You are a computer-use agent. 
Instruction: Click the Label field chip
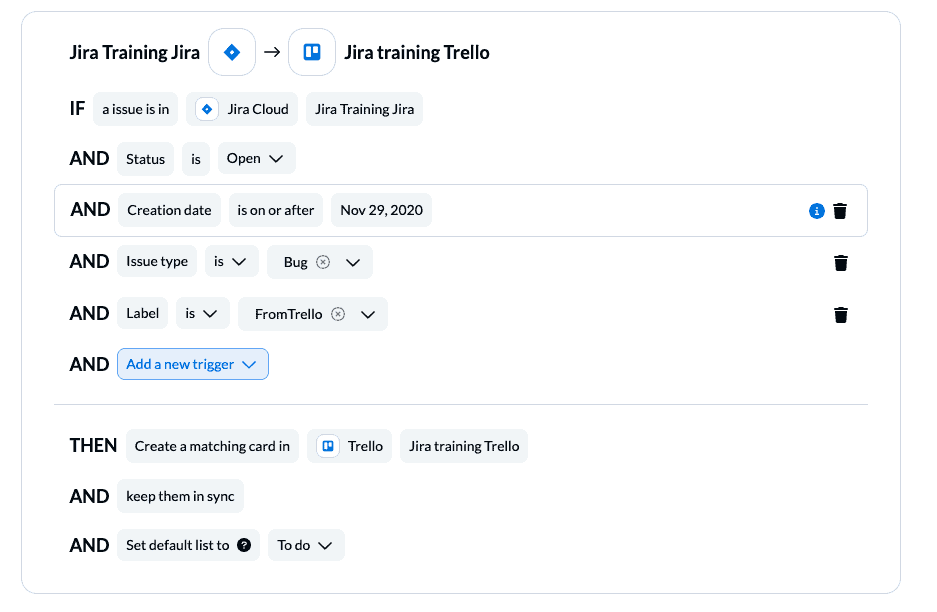click(142, 313)
